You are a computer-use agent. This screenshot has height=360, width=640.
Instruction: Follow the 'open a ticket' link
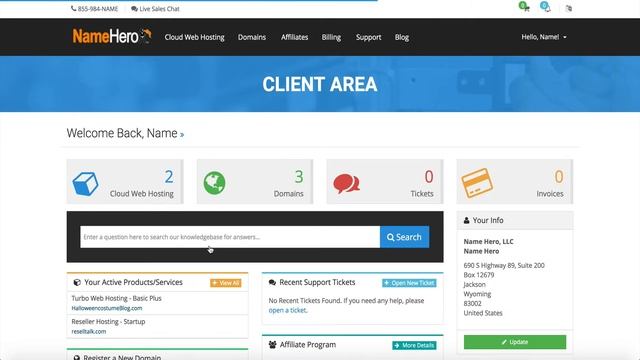287,310
